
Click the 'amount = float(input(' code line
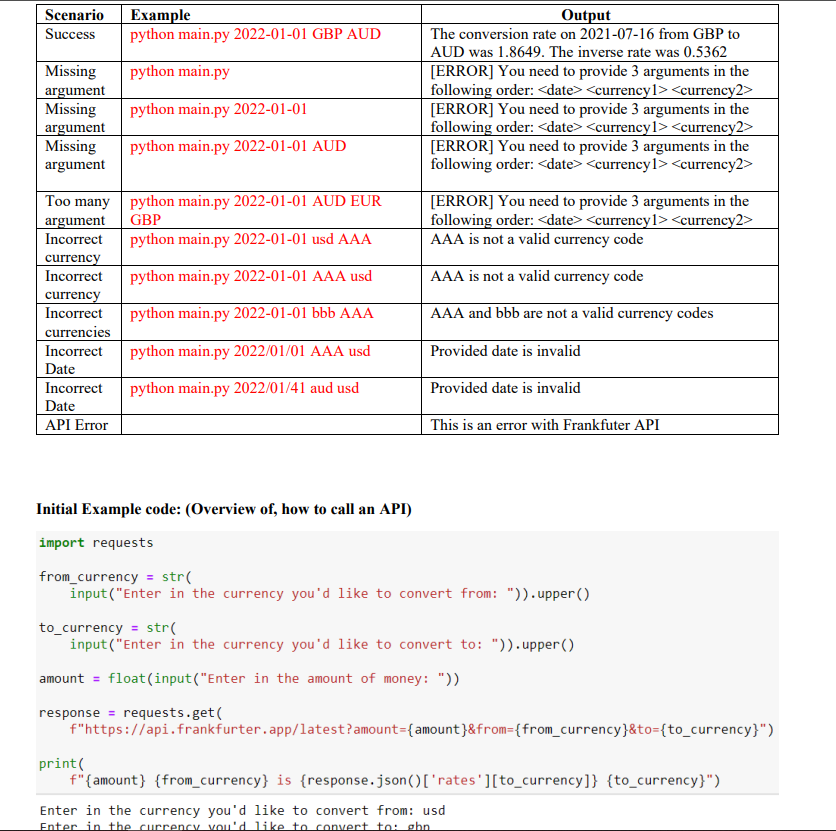click(x=249, y=679)
